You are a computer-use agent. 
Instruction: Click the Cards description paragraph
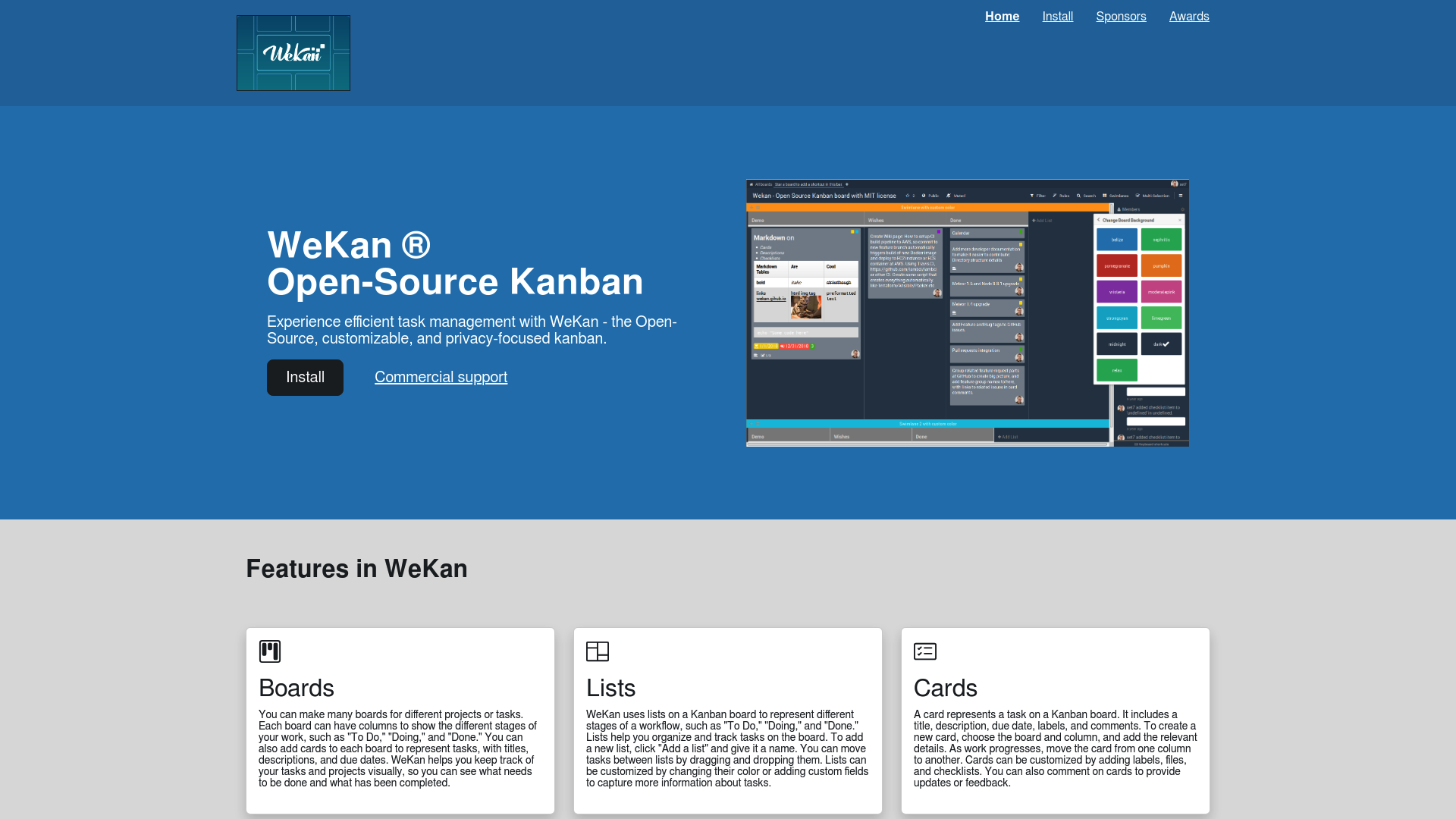[1056, 748]
